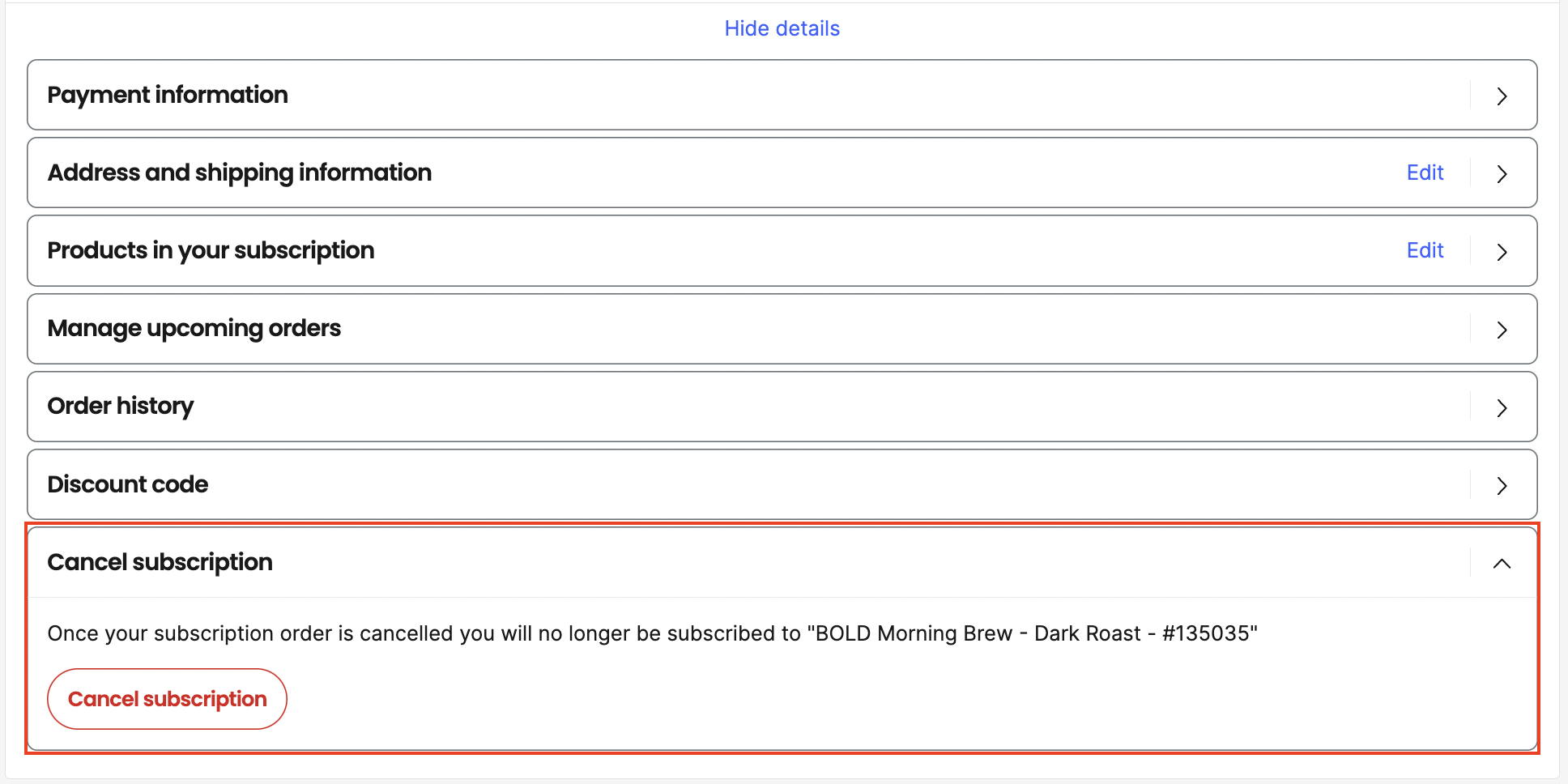
Task: Expand Discount code chevron arrow
Action: 1502,485
